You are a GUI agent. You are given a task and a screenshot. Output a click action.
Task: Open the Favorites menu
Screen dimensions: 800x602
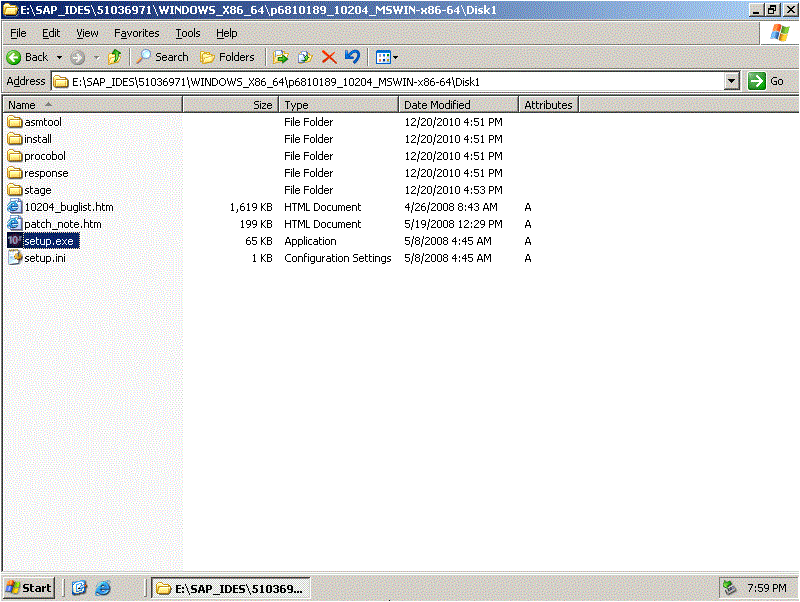(136, 33)
